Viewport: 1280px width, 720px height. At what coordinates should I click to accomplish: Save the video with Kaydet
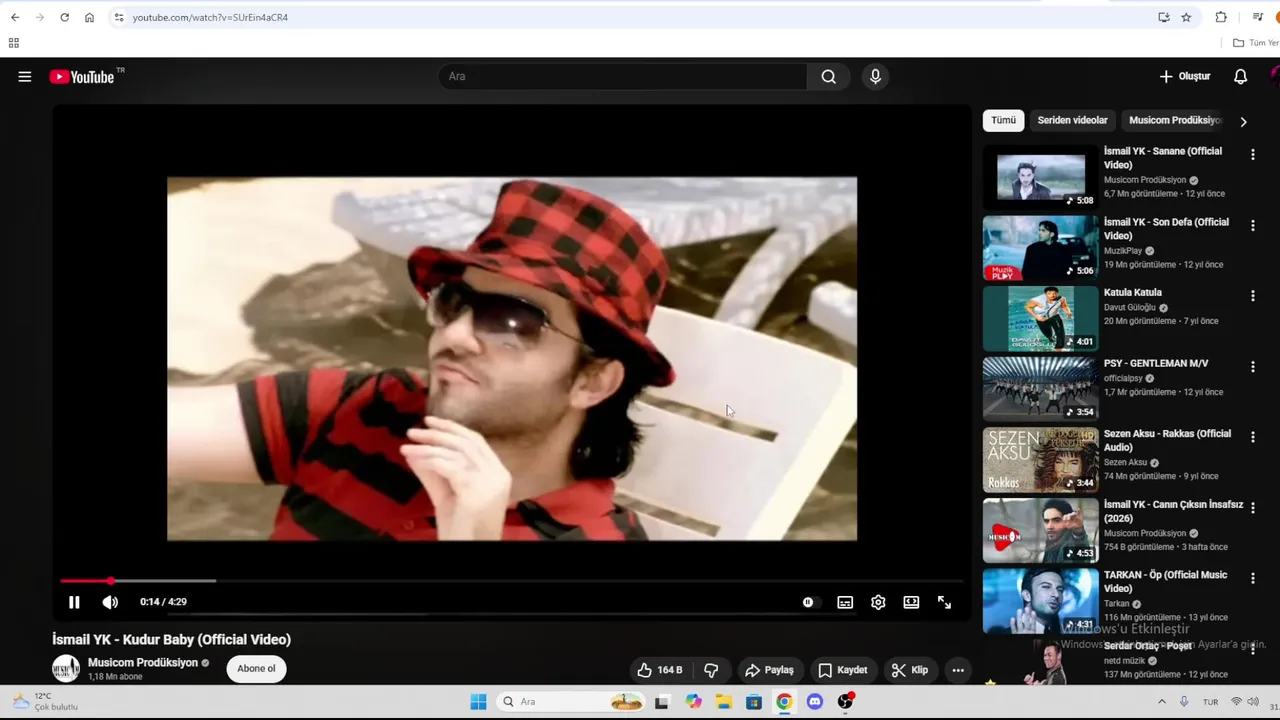pyautogui.click(x=842, y=670)
